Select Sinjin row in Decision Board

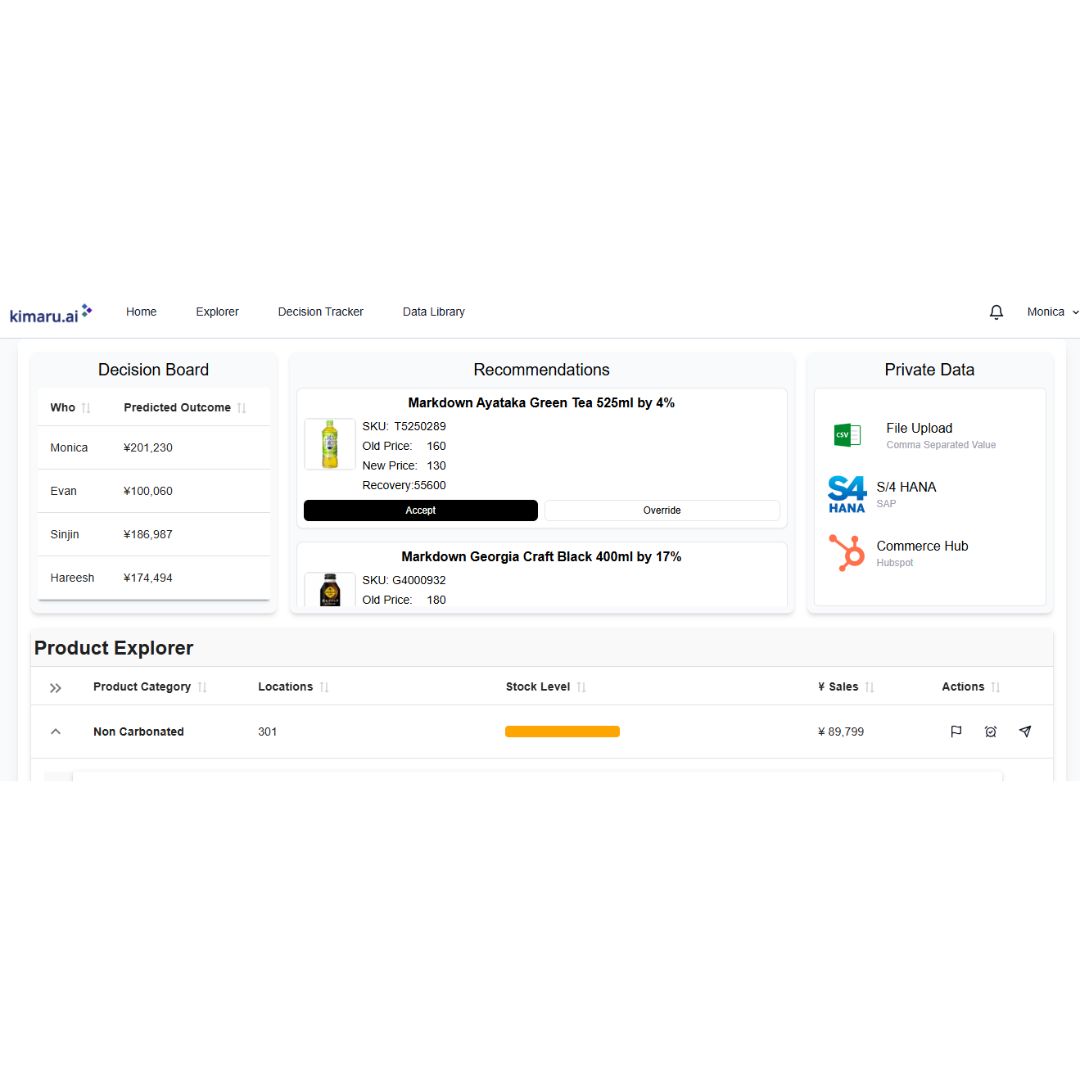pyautogui.click(x=154, y=534)
